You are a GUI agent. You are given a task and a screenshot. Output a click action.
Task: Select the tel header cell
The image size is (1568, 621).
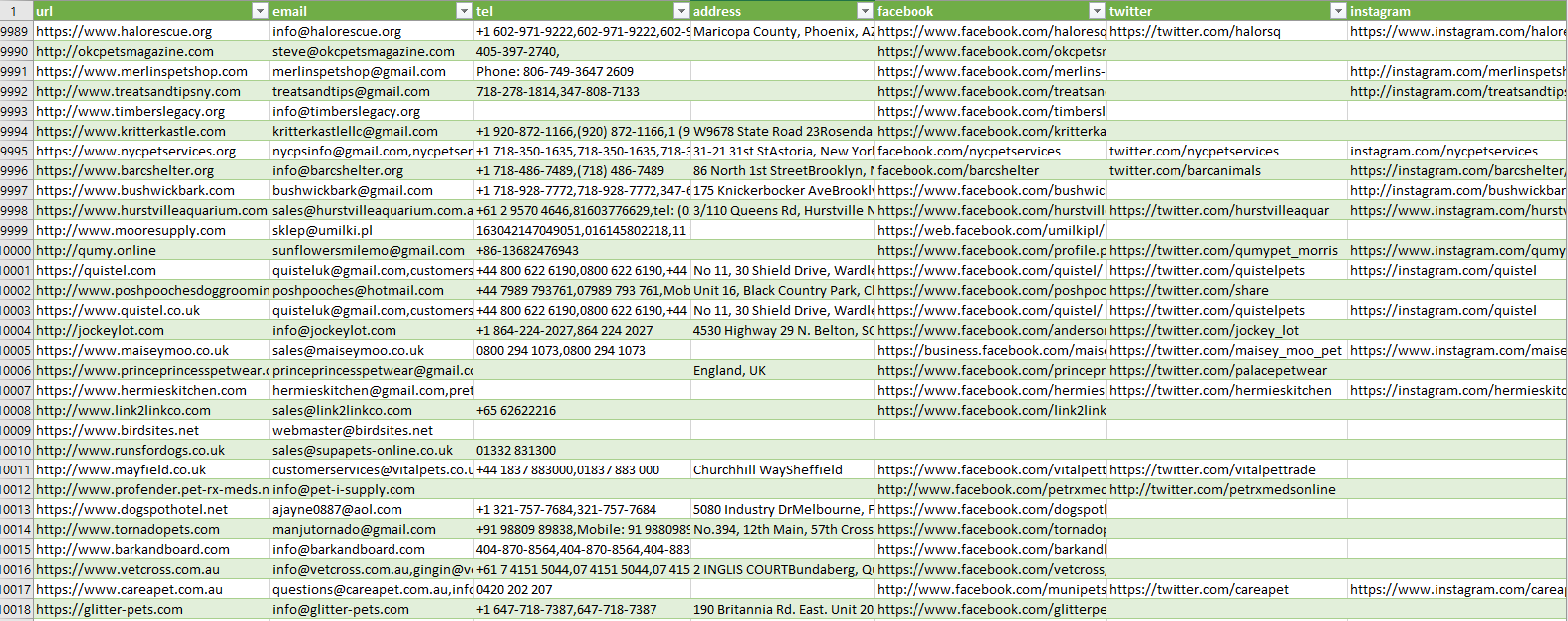(x=582, y=11)
